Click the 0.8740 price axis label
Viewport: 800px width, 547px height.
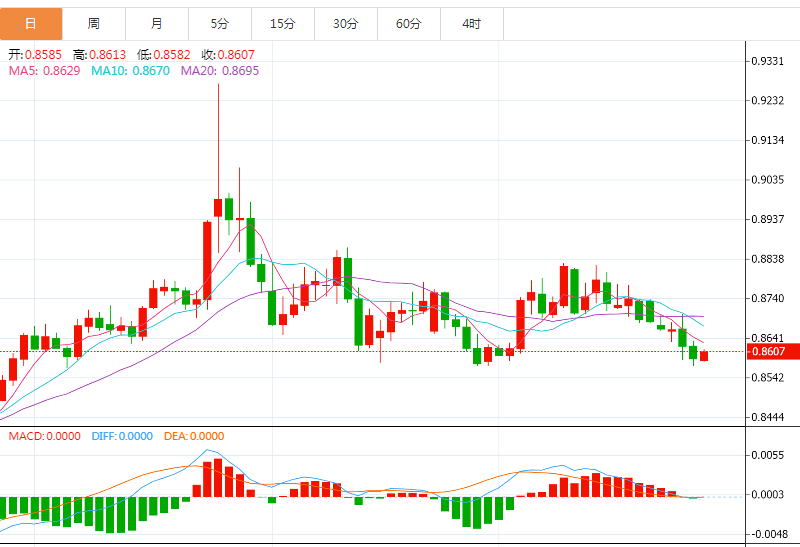click(768, 299)
